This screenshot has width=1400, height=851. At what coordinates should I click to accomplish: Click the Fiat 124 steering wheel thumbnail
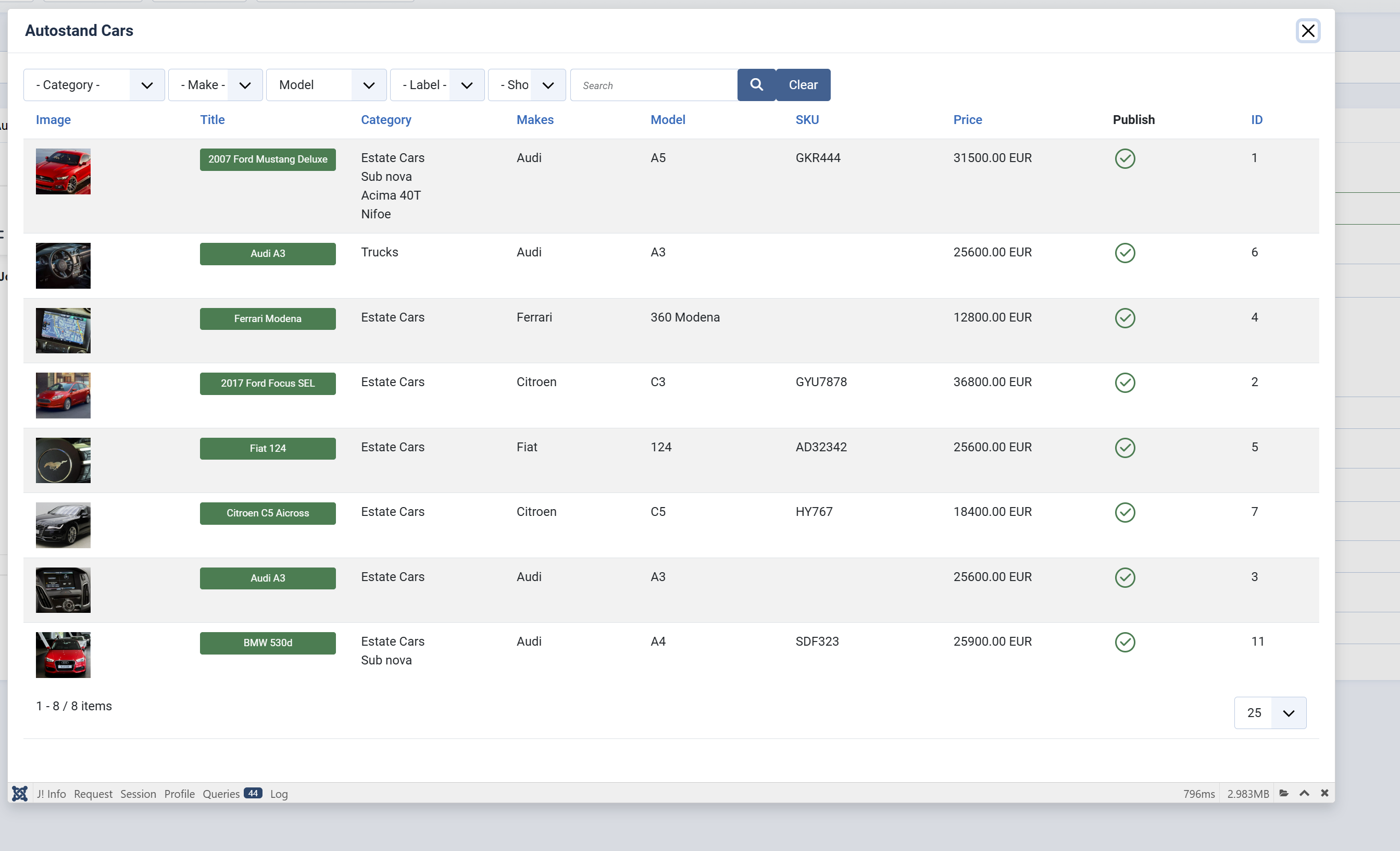click(x=63, y=460)
